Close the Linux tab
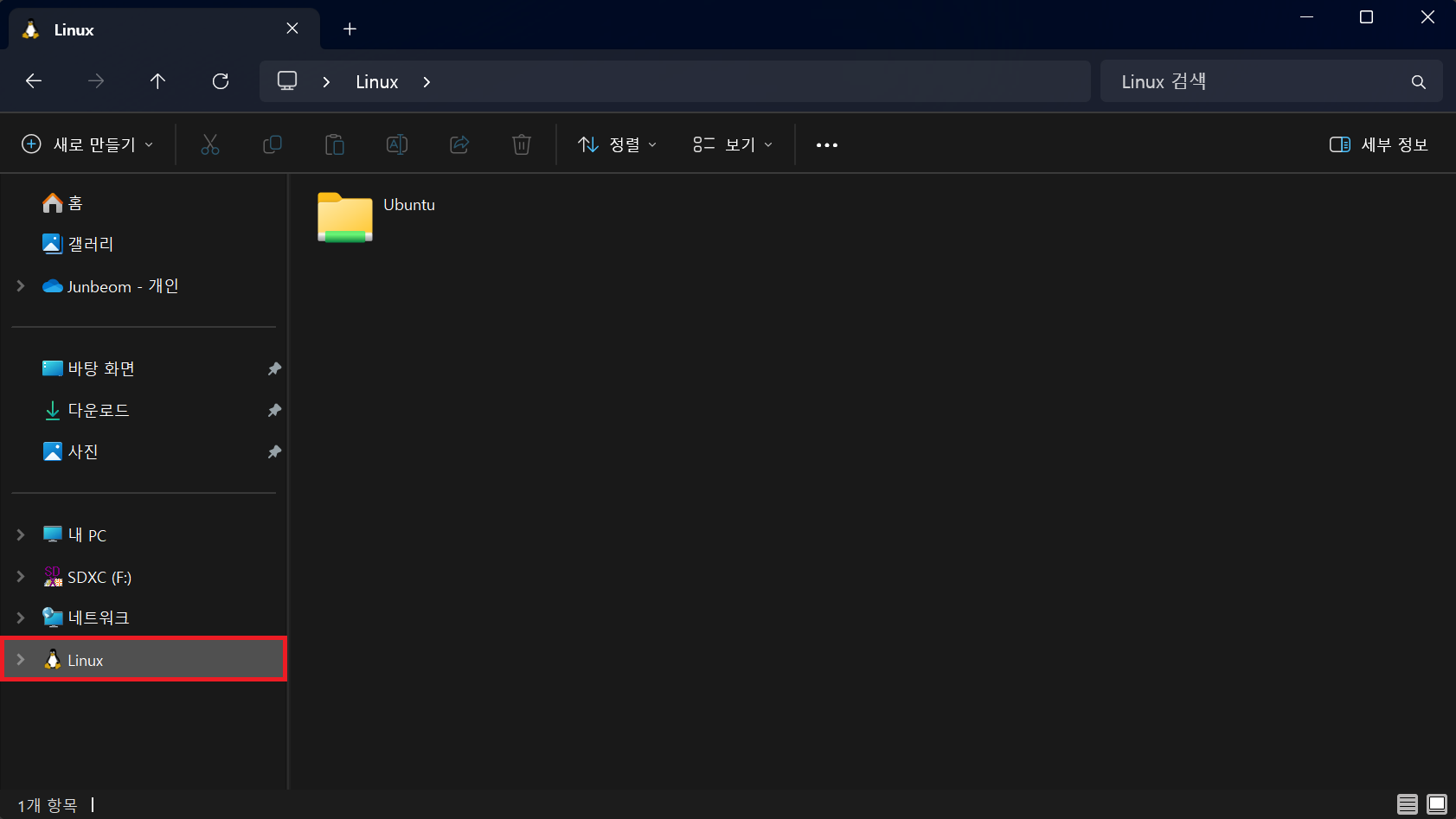The image size is (1456, 819). 292,29
